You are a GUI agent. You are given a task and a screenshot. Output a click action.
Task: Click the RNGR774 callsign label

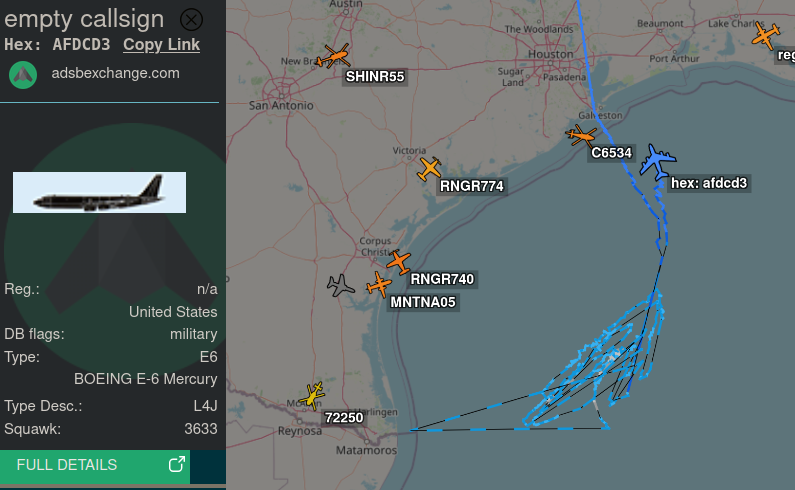point(472,186)
